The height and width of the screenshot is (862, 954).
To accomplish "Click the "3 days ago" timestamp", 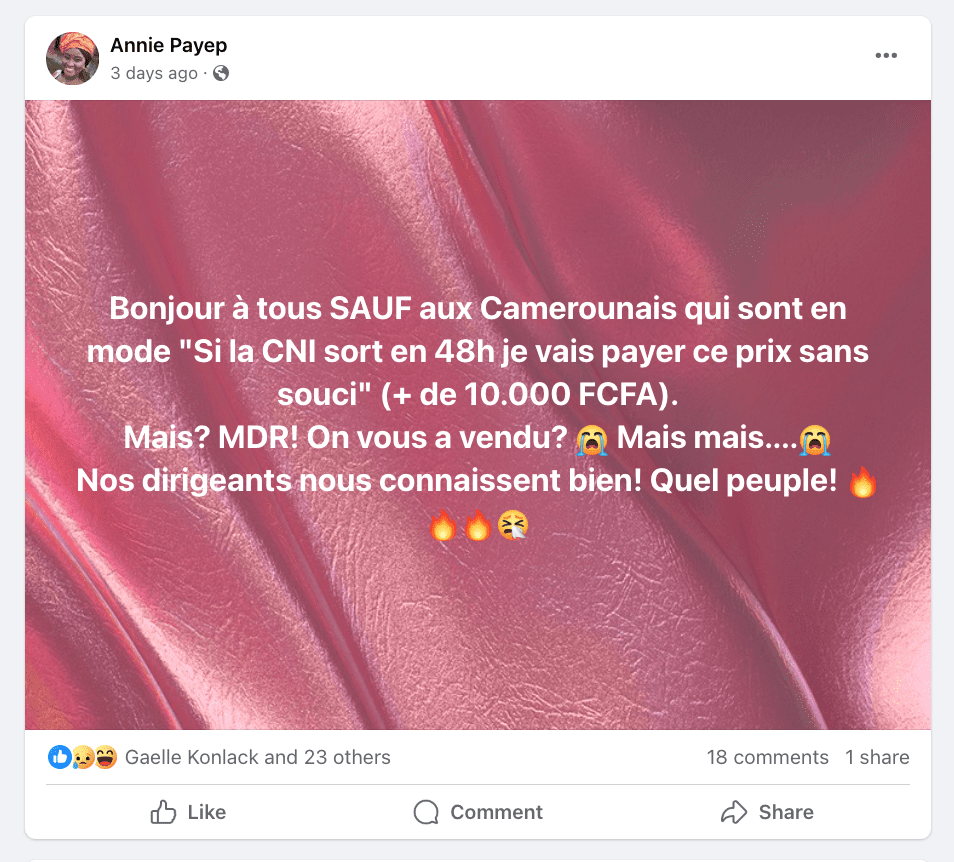I will pyautogui.click(x=154, y=73).
